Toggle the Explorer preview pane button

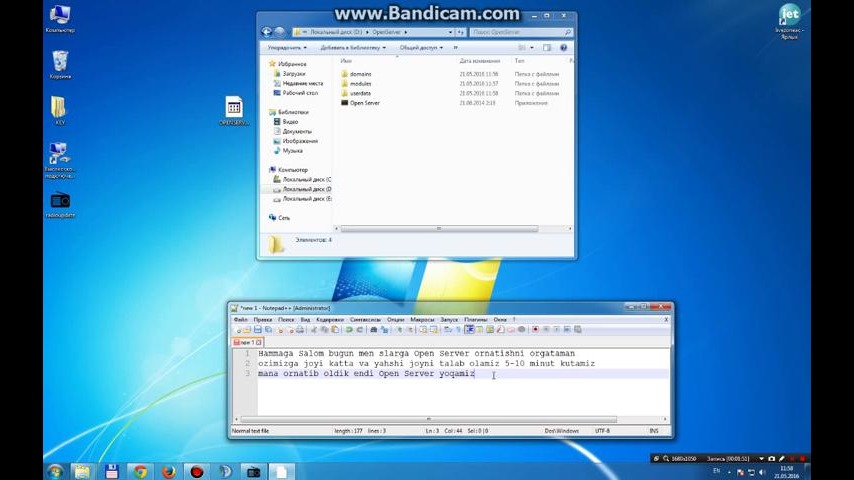click(x=547, y=48)
